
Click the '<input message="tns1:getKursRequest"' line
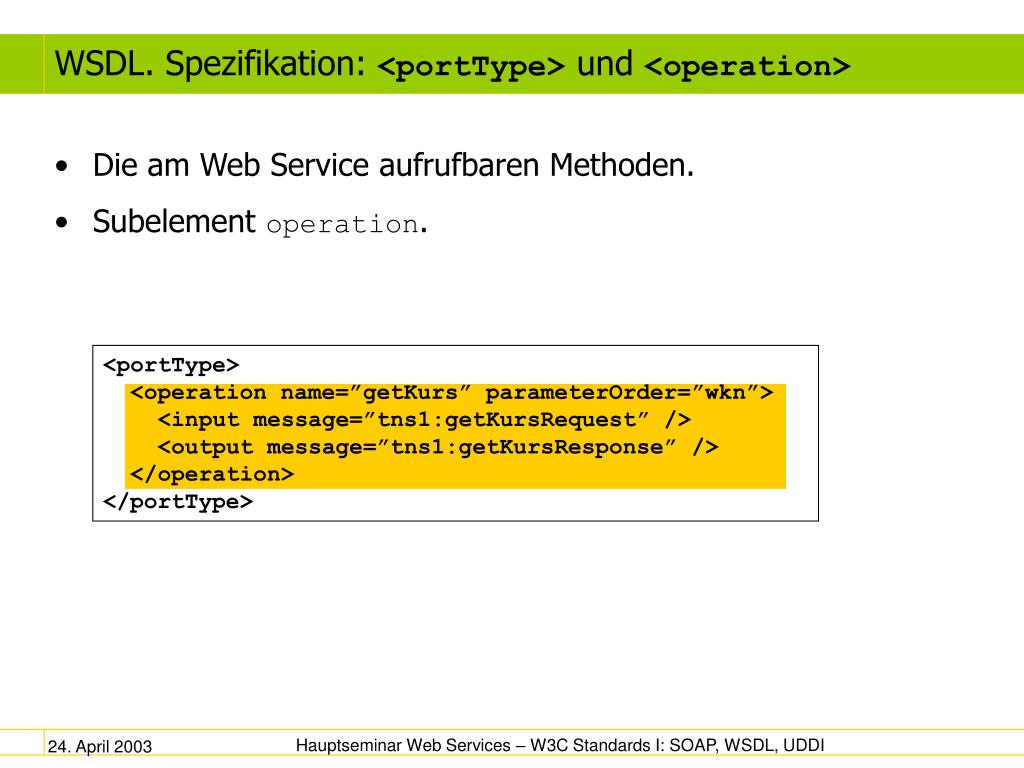pyautogui.click(x=424, y=420)
